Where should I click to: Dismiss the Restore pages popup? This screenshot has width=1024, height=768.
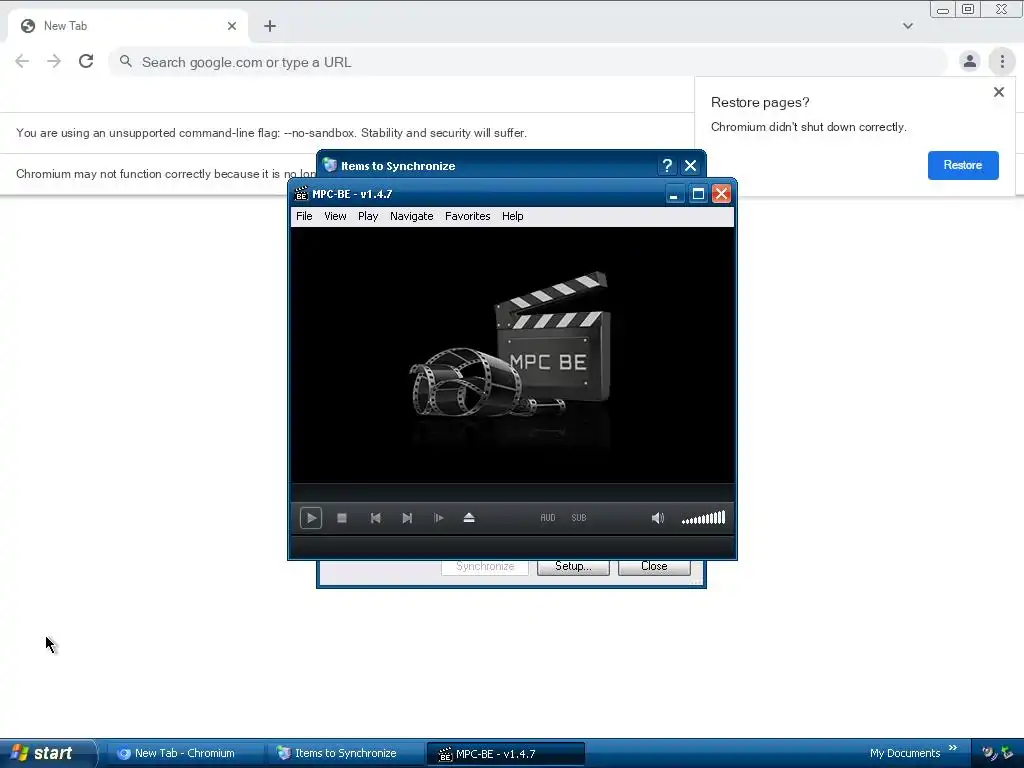point(999,92)
